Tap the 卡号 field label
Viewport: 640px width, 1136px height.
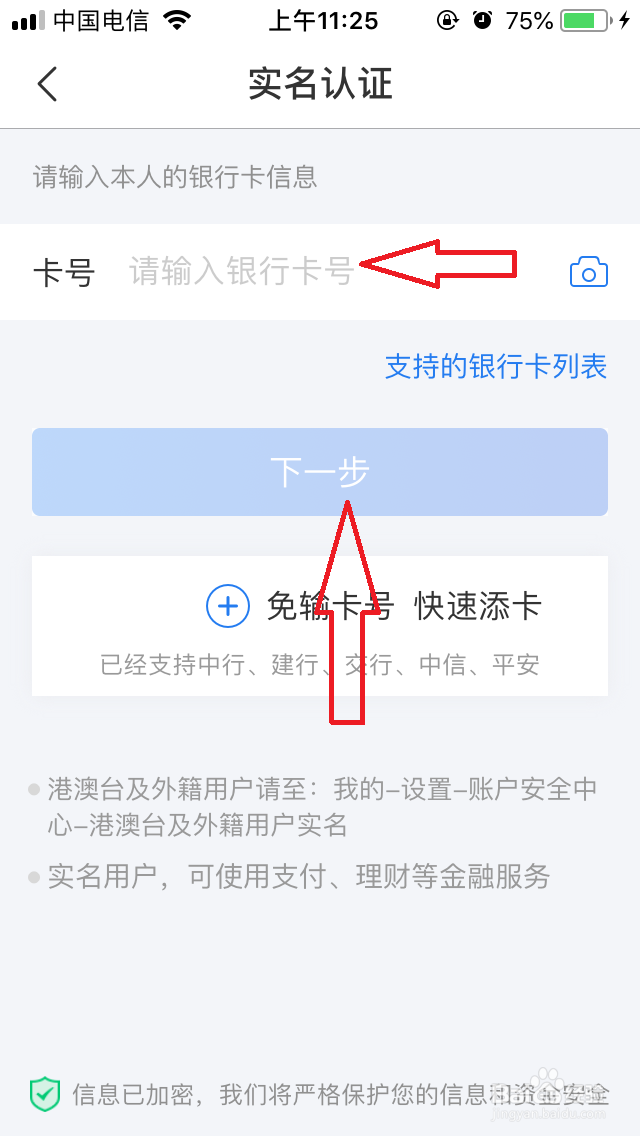point(64,272)
